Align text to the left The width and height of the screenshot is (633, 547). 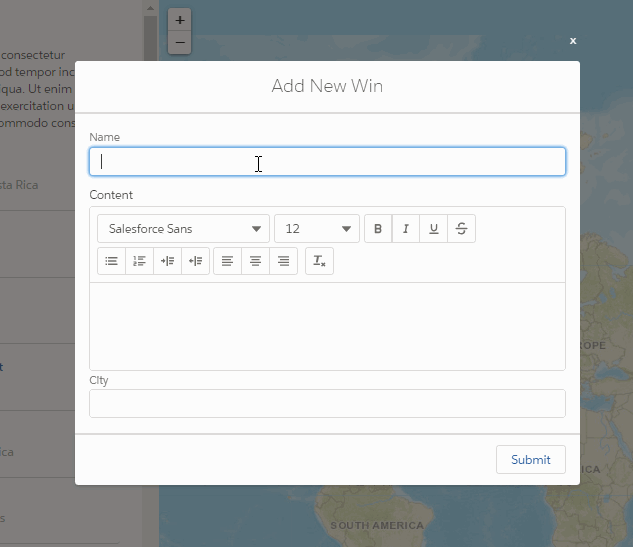coord(227,261)
